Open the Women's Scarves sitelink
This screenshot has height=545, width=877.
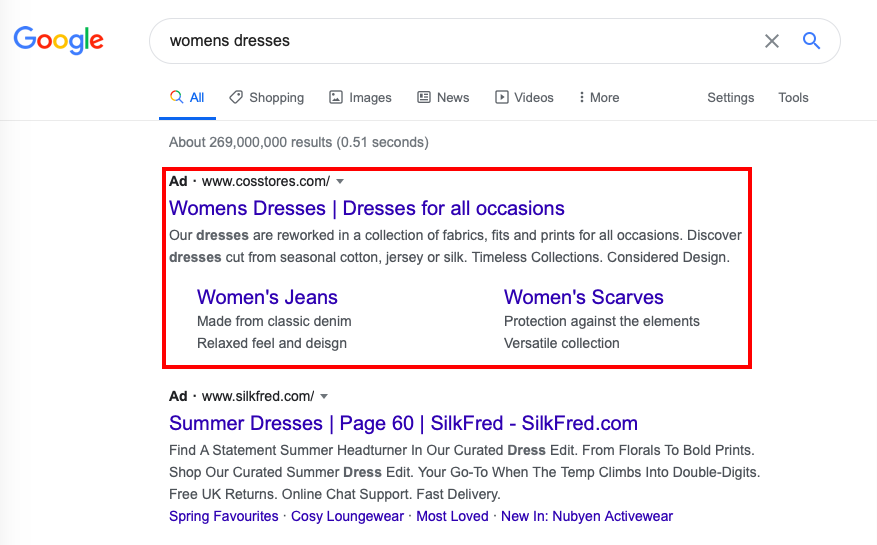[583, 297]
